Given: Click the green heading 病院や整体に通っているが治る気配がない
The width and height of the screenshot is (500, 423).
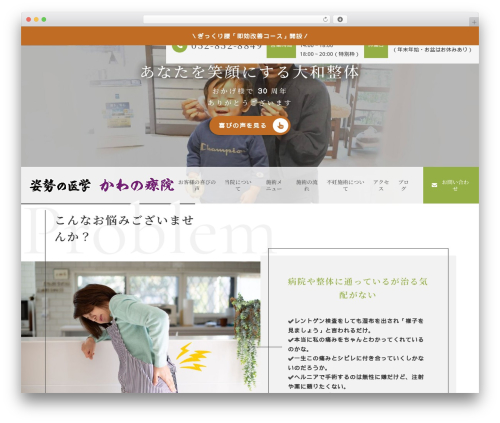Looking at the screenshot, I should [x=357, y=288].
